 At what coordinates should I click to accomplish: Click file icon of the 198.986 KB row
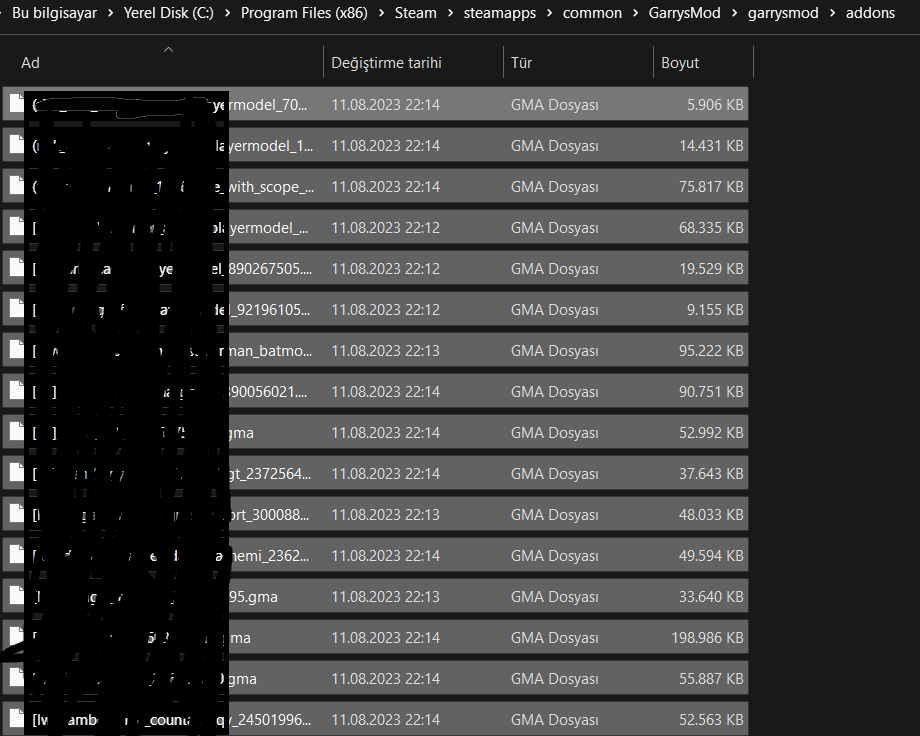tap(16, 638)
